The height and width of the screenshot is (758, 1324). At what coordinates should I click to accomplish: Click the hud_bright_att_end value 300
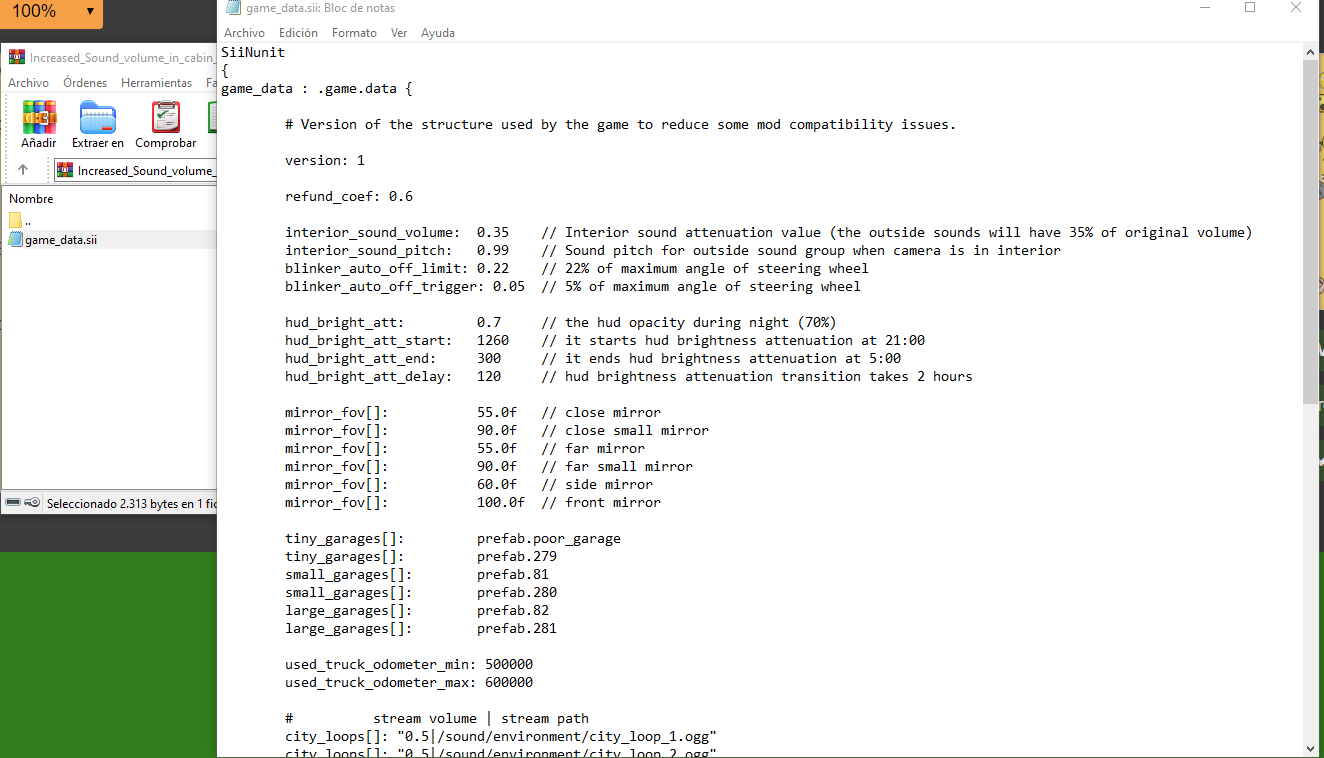pos(489,358)
